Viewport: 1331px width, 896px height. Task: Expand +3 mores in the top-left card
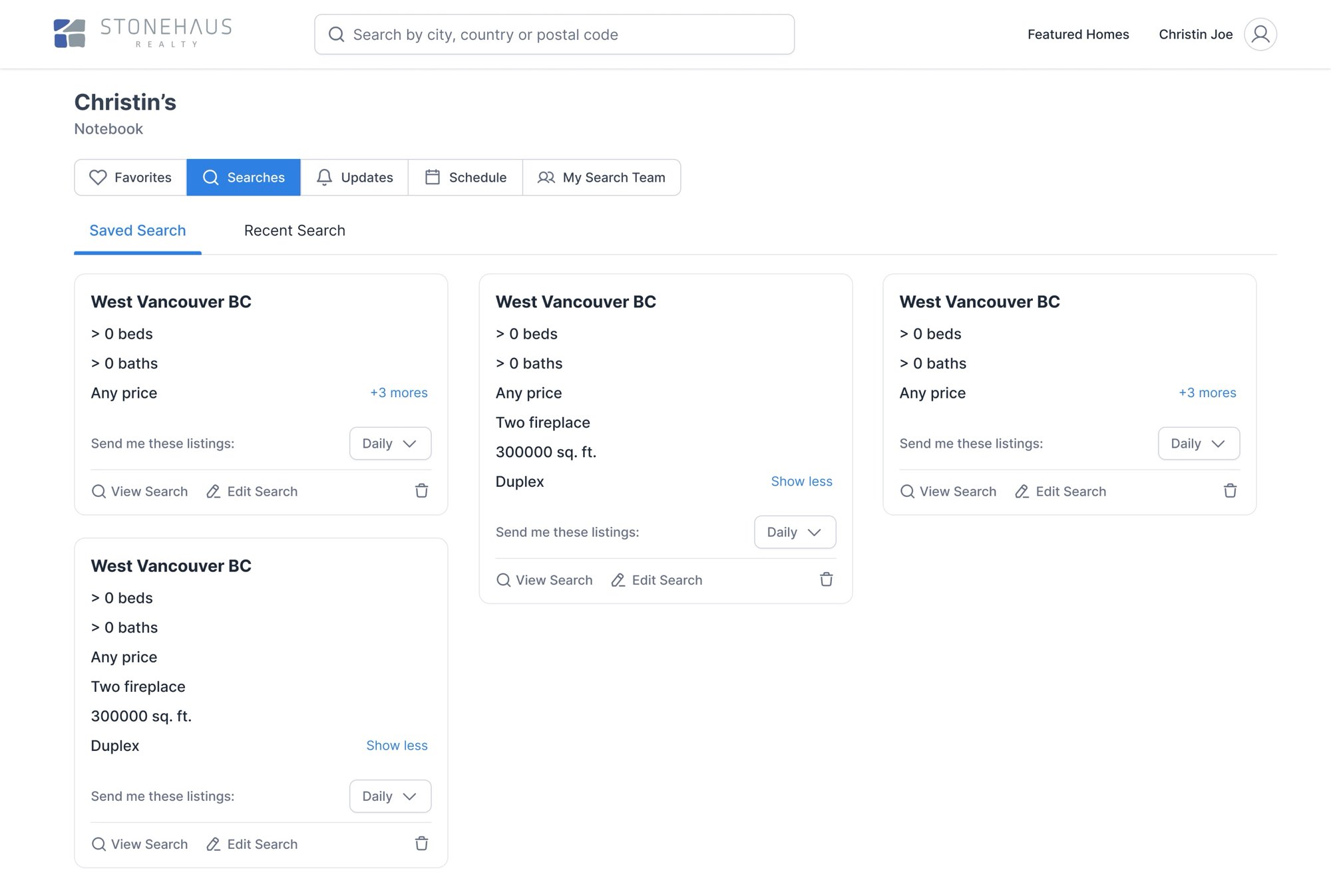pos(399,392)
